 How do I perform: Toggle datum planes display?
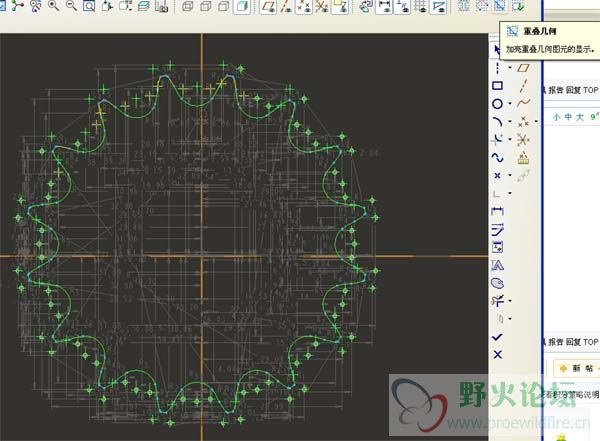click(267, 7)
